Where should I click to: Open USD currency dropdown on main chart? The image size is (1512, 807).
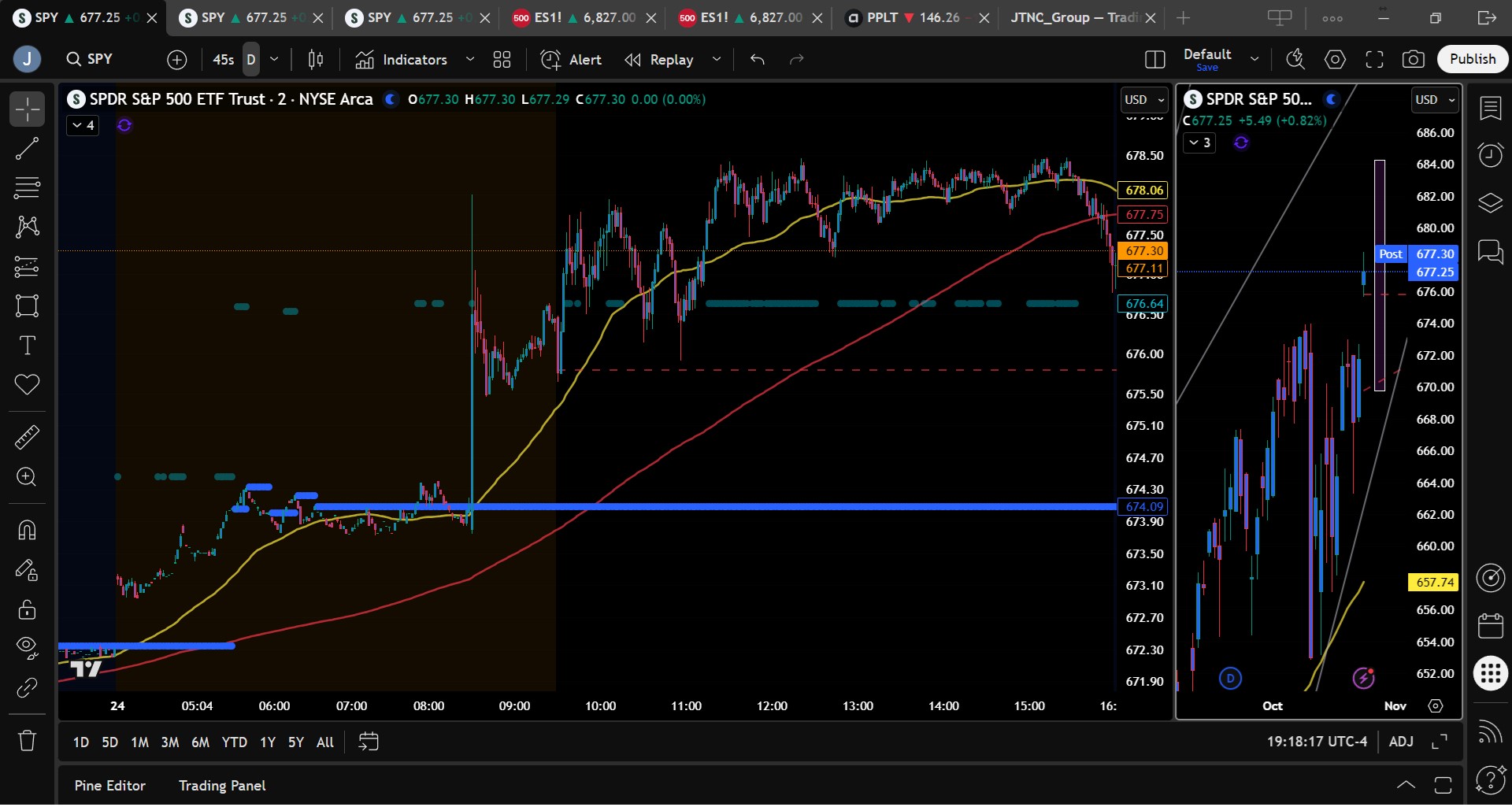click(x=1144, y=100)
